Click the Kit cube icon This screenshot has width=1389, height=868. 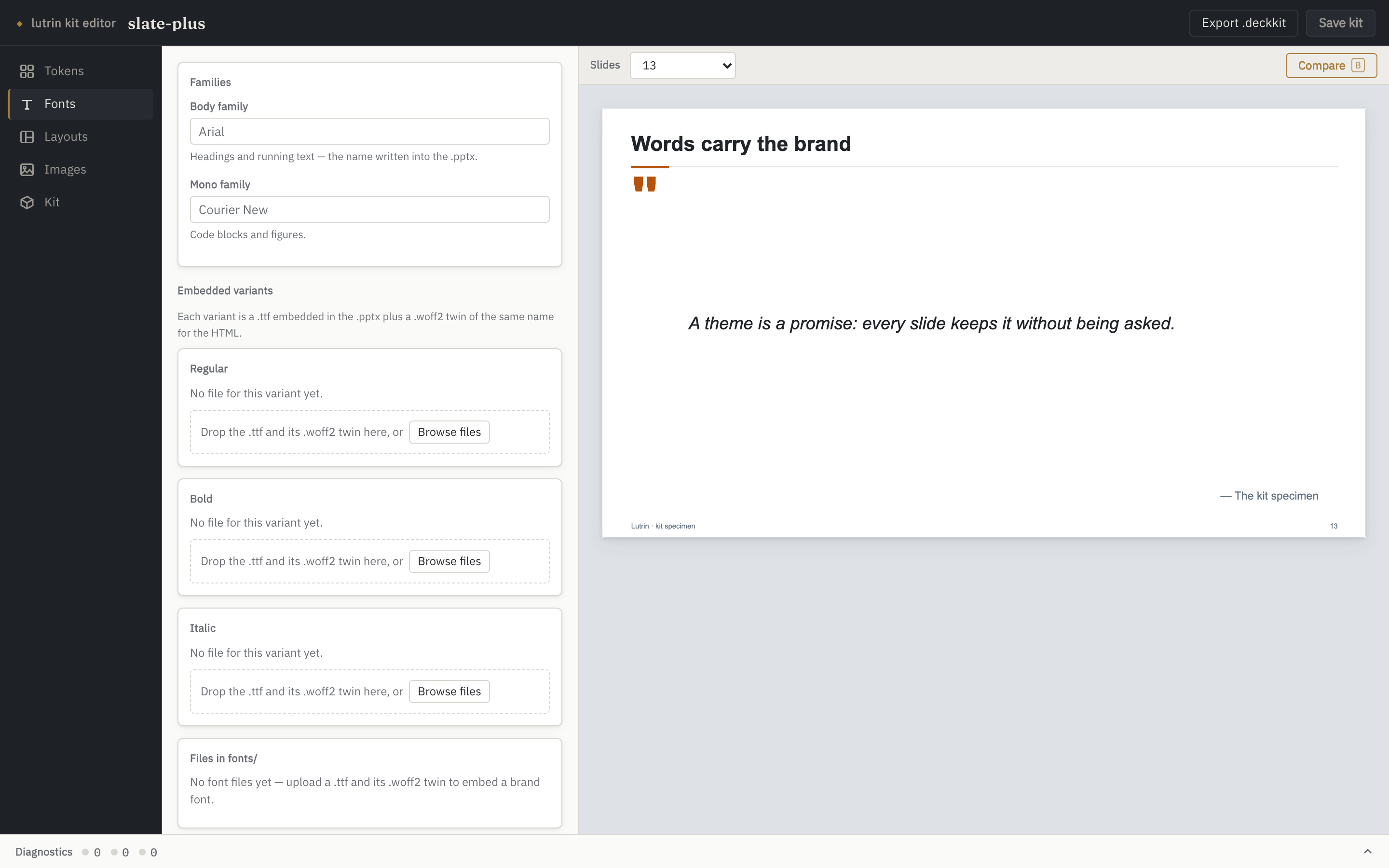[27, 202]
